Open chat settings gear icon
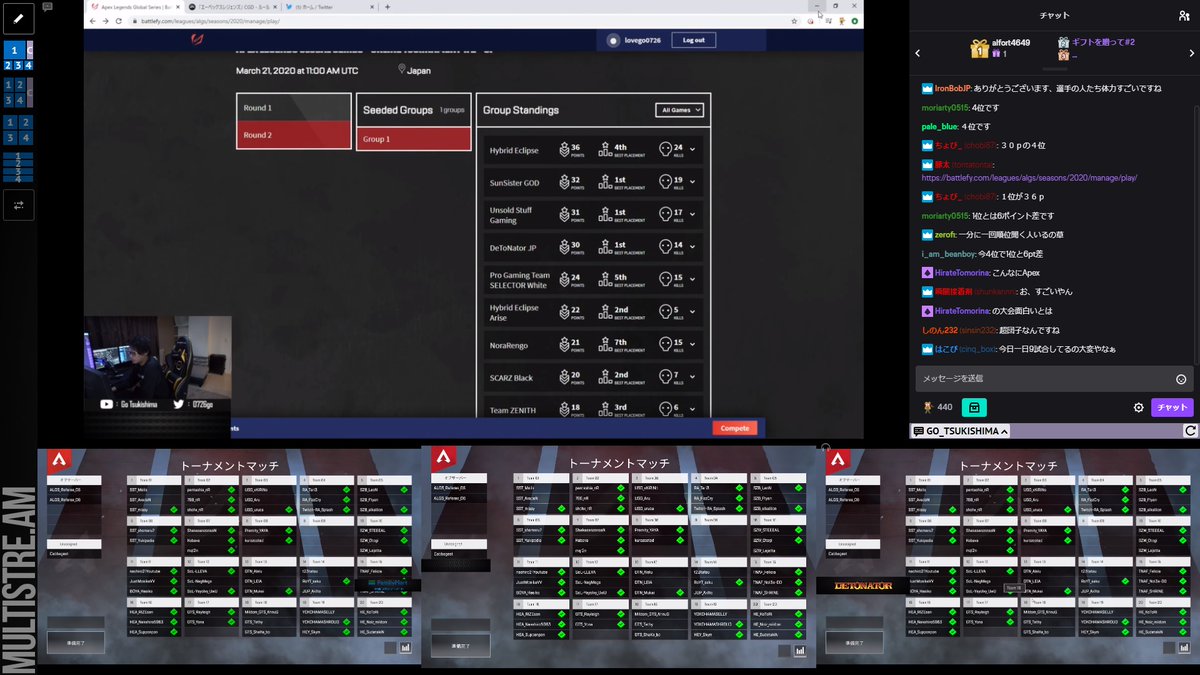 (x=1138, y=407)
